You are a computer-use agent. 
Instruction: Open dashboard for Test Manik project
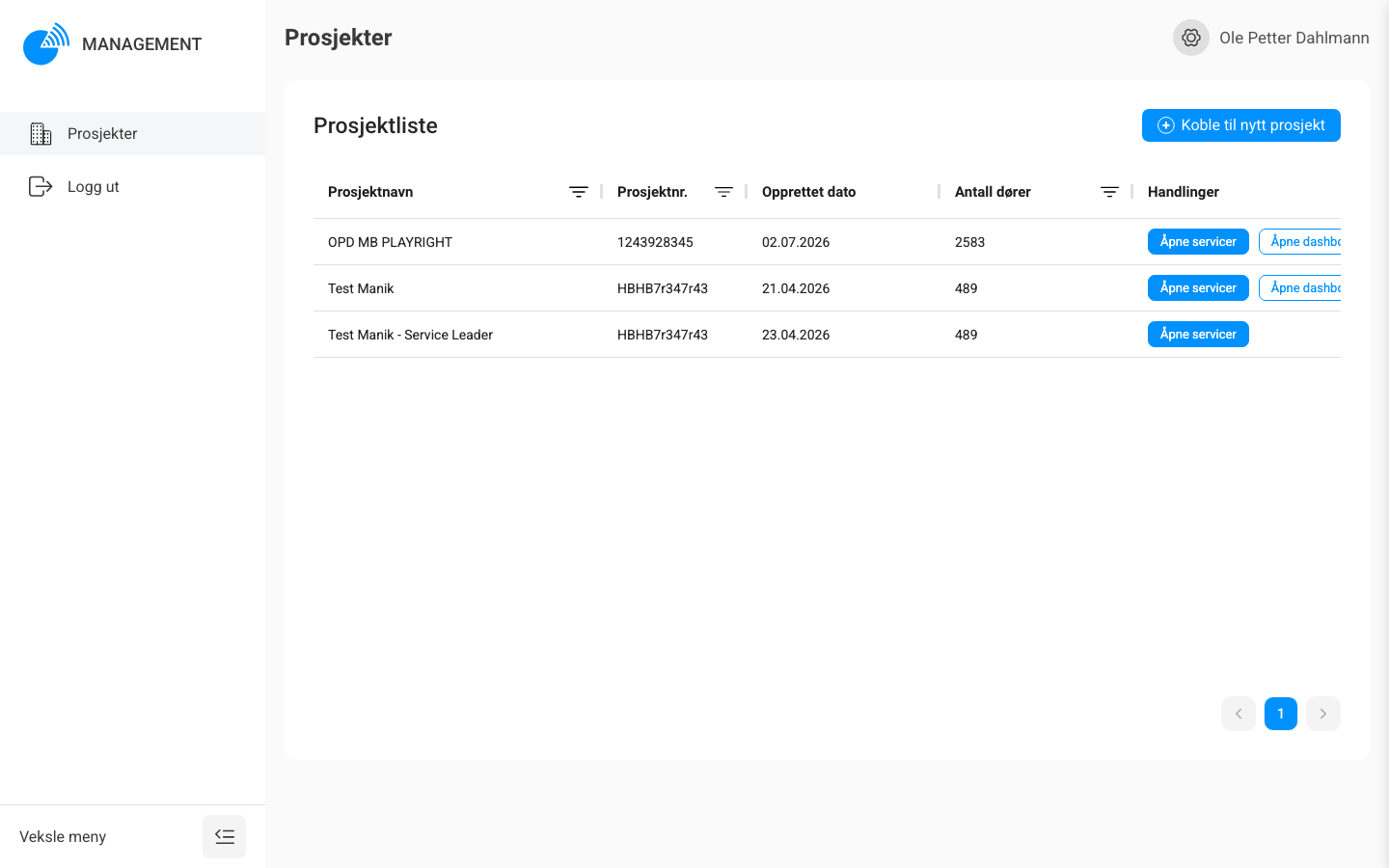pyautogui.click(x=1300, y=288)
